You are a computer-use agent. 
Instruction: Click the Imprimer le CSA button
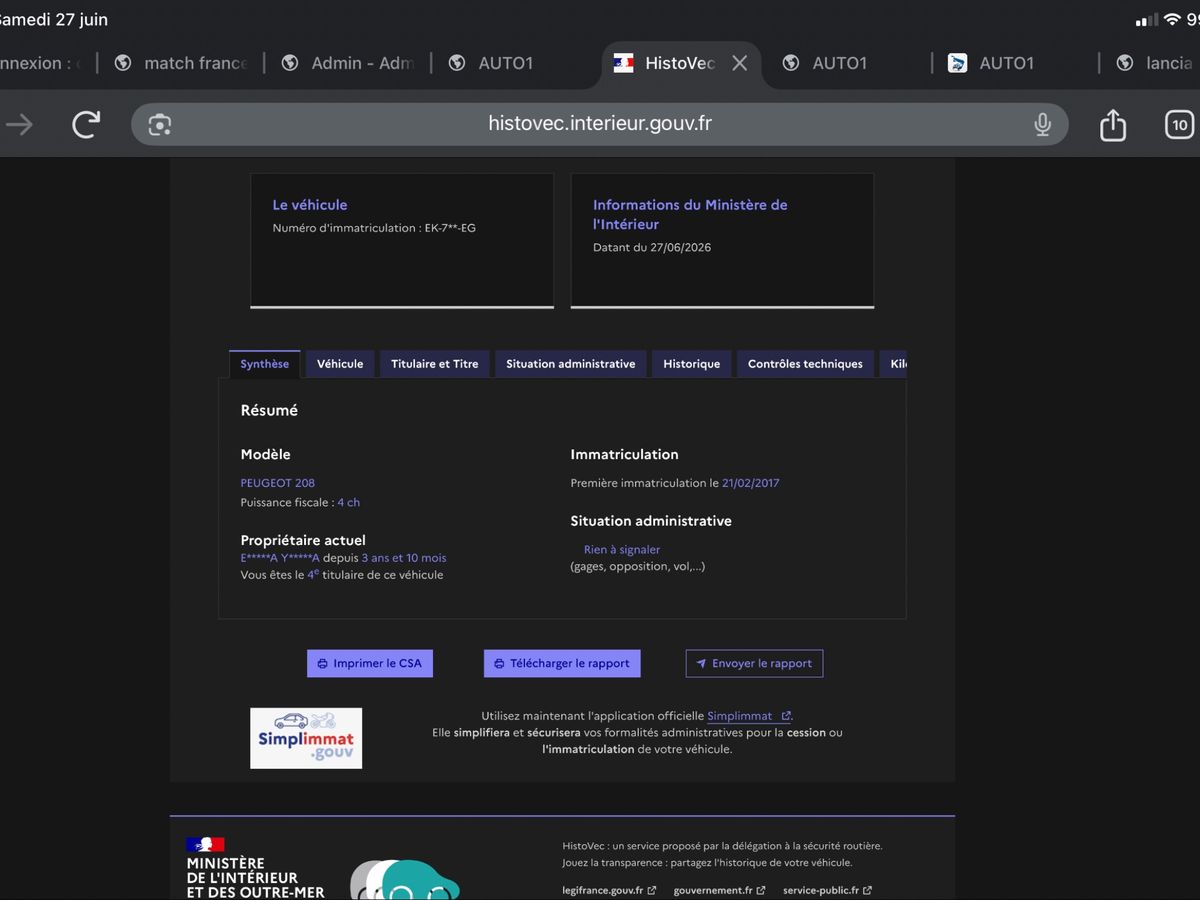coord(370,663)
